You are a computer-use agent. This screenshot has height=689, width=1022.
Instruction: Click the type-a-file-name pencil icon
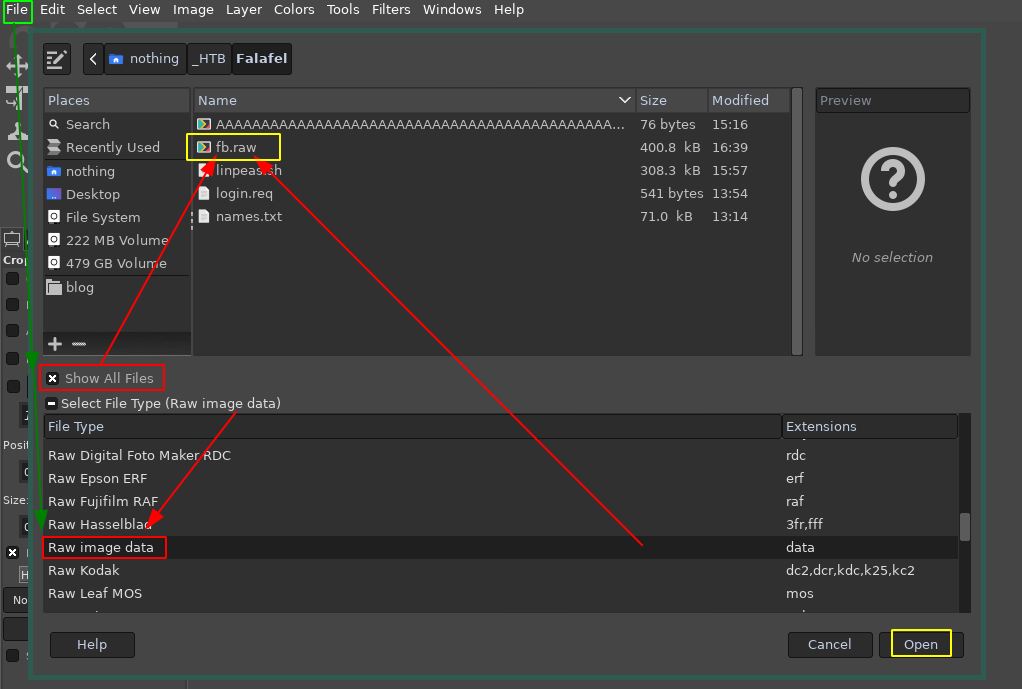click(57, 59)
